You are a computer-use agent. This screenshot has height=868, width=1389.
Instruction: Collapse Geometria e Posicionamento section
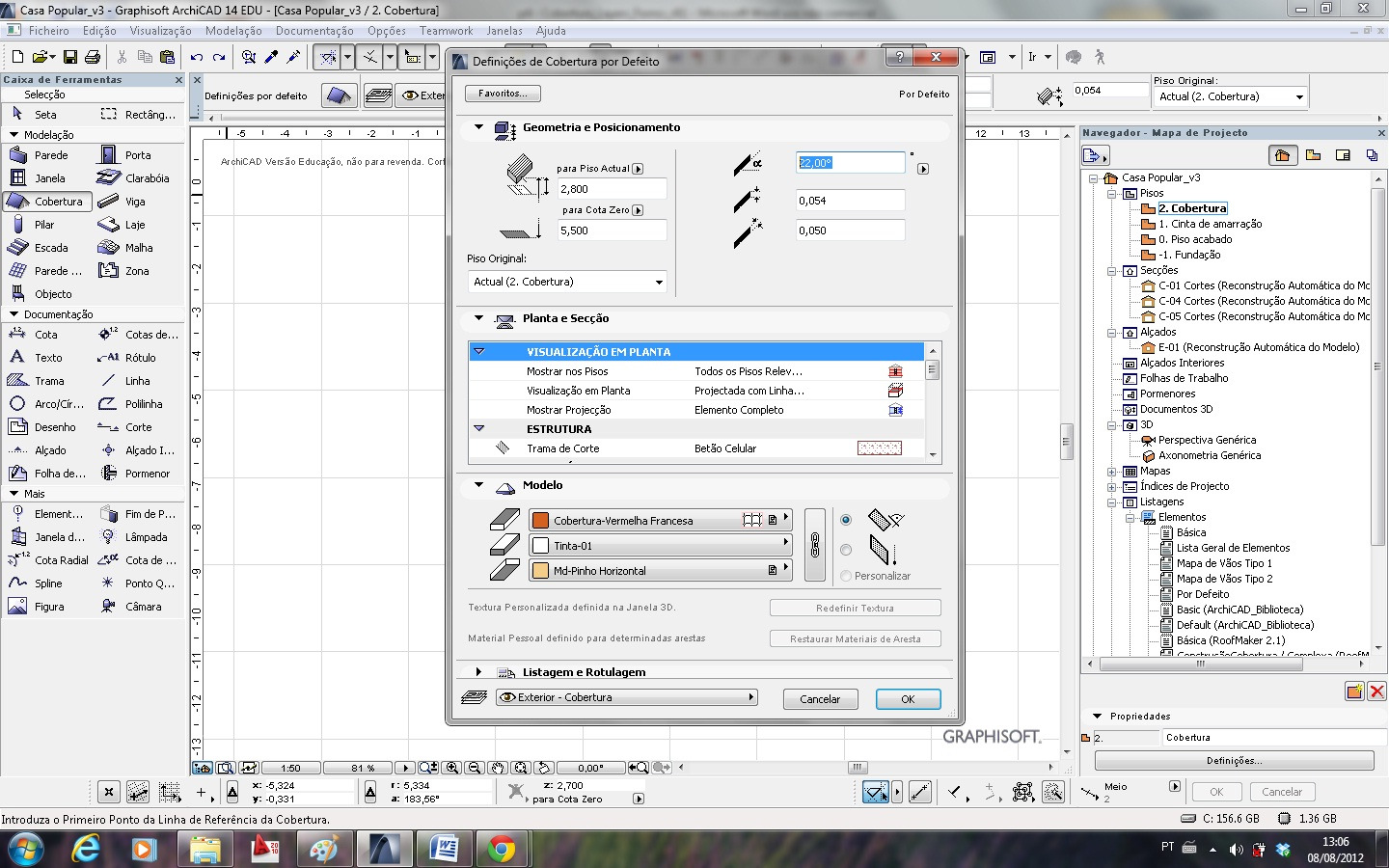pyautogui.click(x=478, y=127)
